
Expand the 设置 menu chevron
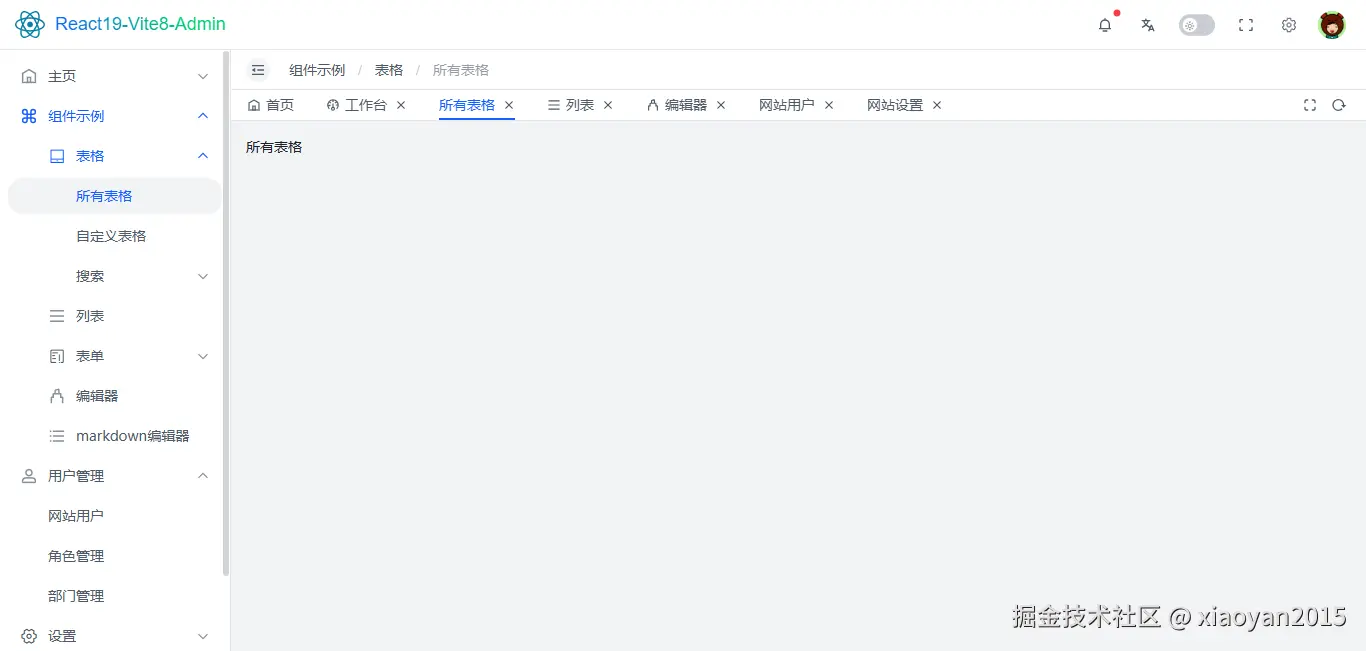(x=203, y=636)
